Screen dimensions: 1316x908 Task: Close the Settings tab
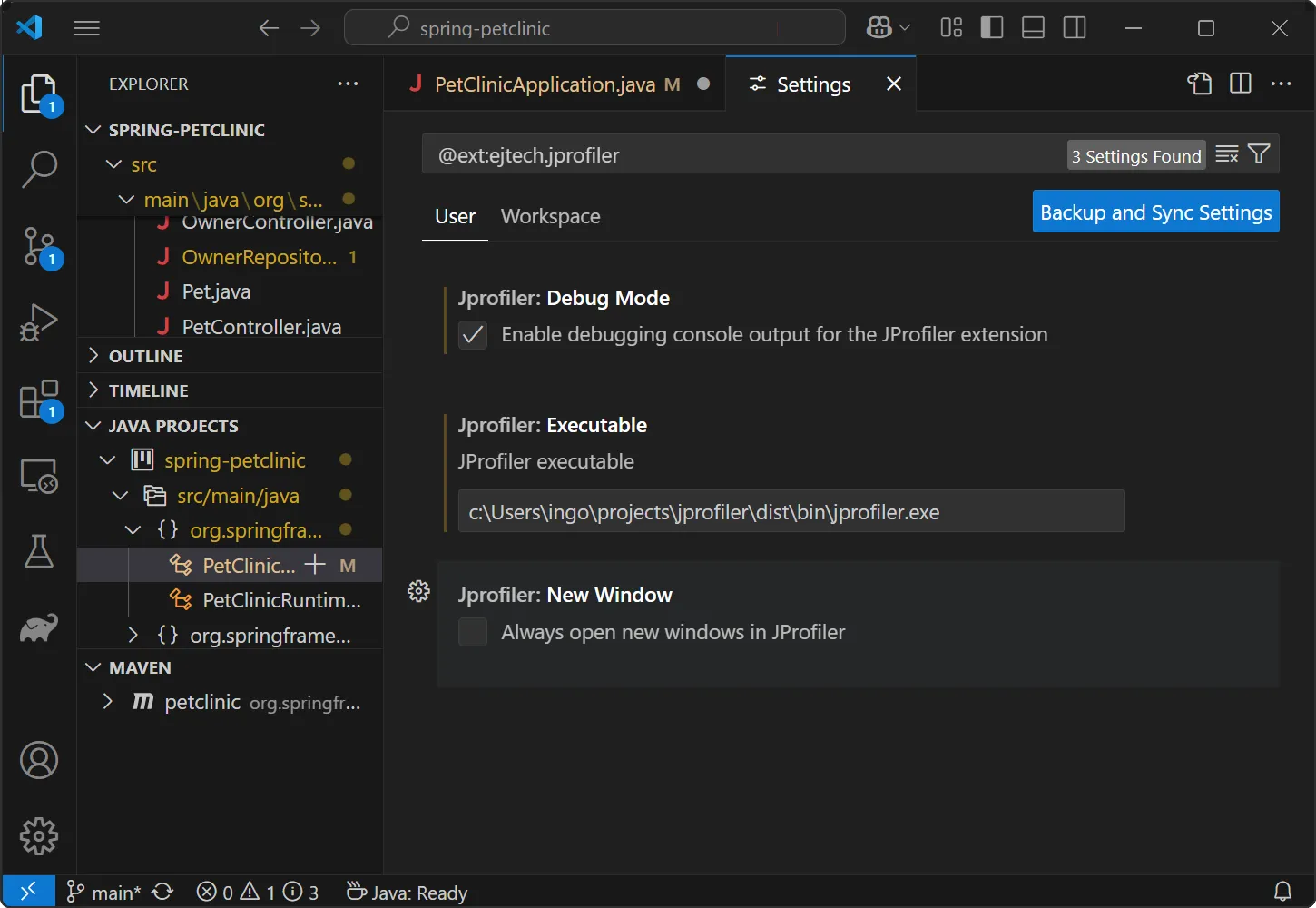[894, 84]
